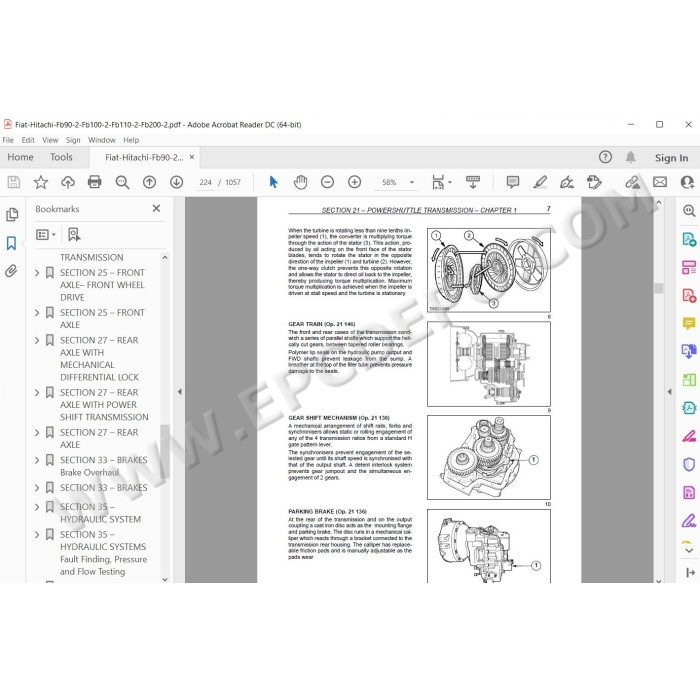Click the Save file icon
The width and height of the screenshot is (700, 700).
13,182
